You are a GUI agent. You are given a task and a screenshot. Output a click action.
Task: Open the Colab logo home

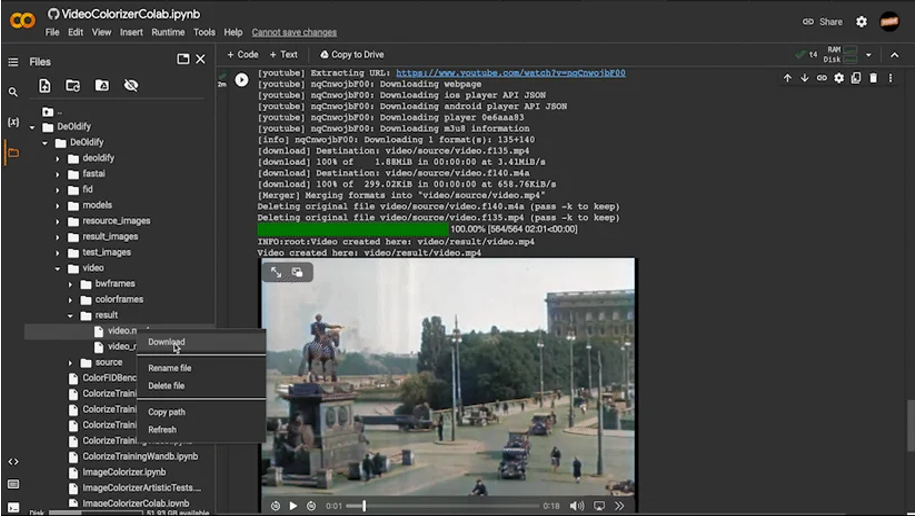point(22,21)
